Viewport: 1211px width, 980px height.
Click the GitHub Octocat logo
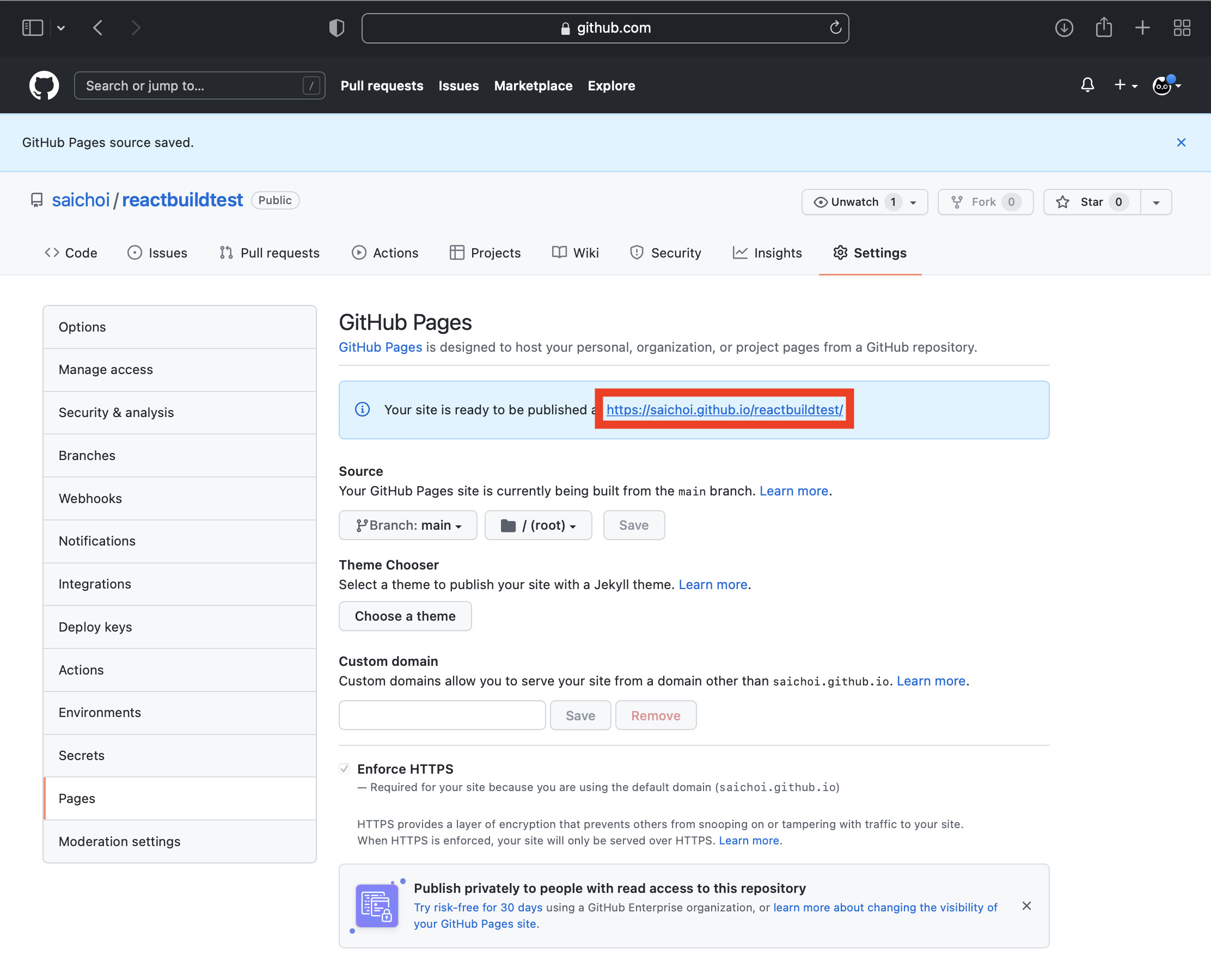click(44, 85)
